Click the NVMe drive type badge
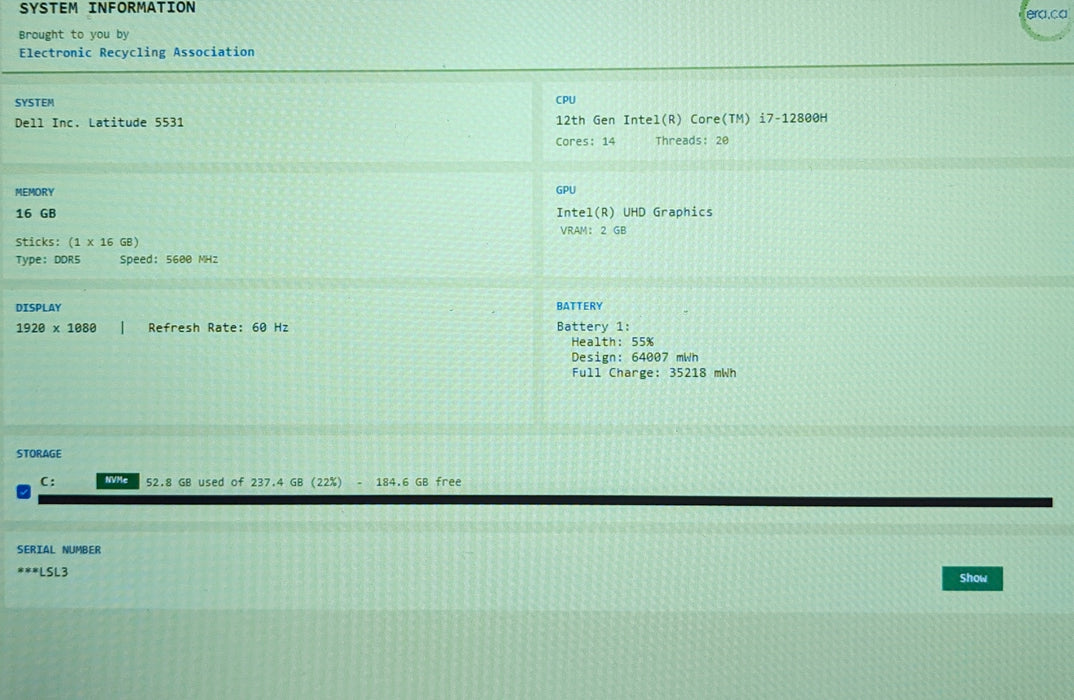 tap(117, 481)
